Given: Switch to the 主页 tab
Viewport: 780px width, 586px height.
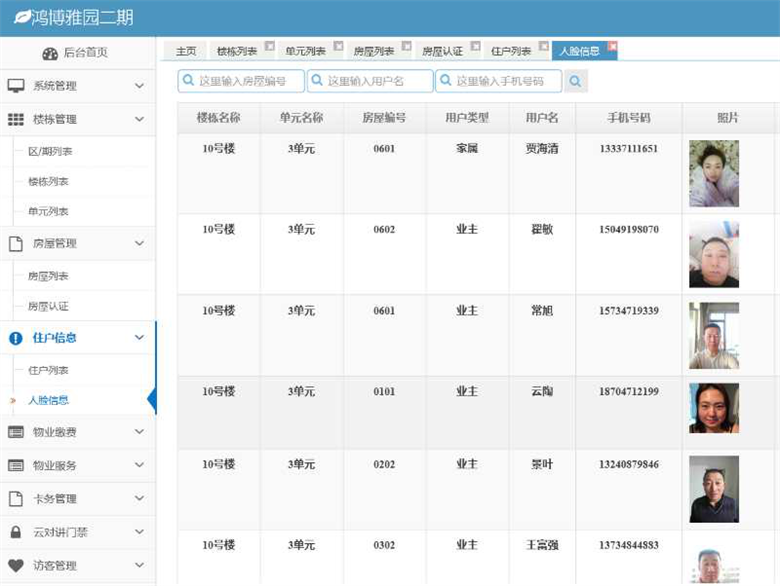Looking at the screenshot, I should click(x=186, y=51).
